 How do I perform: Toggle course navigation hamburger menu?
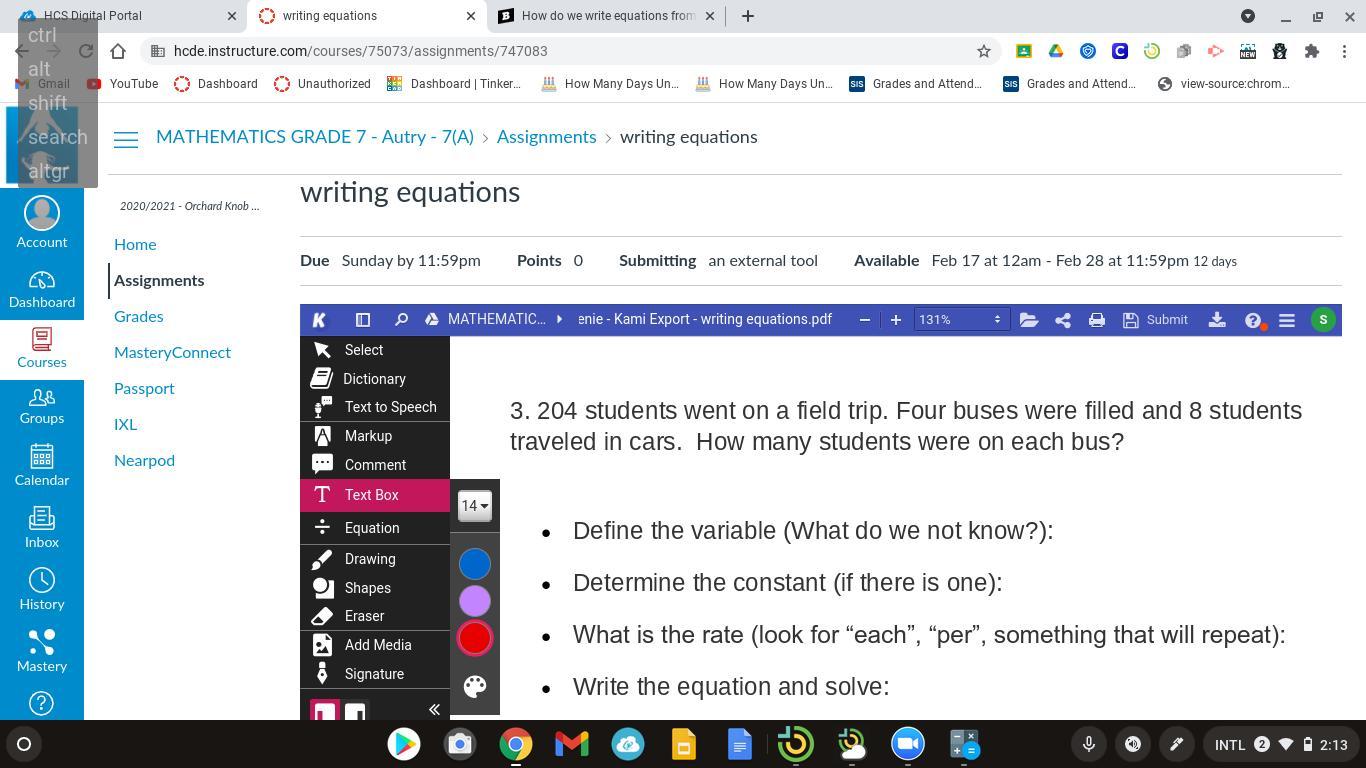(126, 140)
